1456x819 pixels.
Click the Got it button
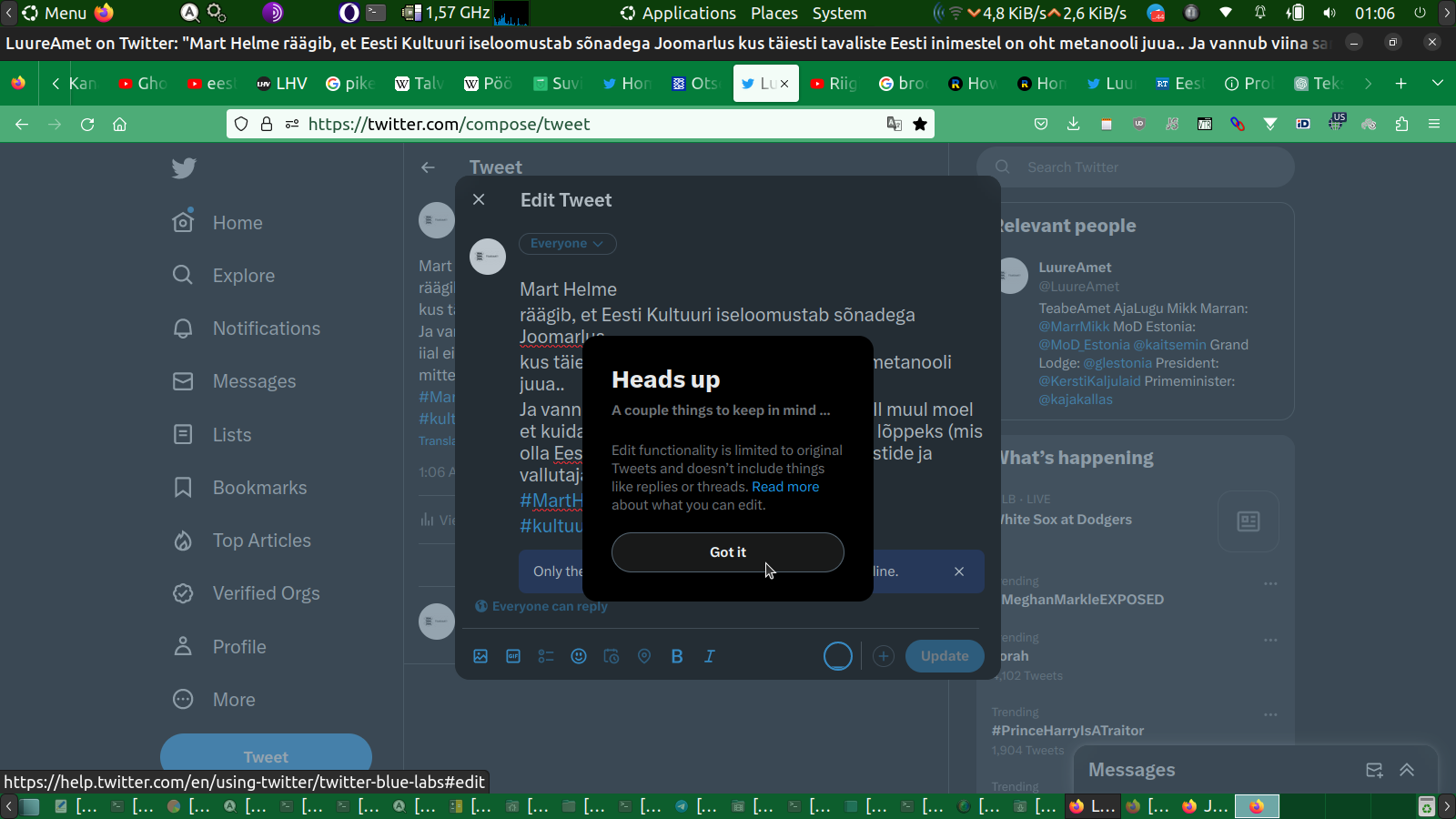pyautogui.click(x=728, y=552)
